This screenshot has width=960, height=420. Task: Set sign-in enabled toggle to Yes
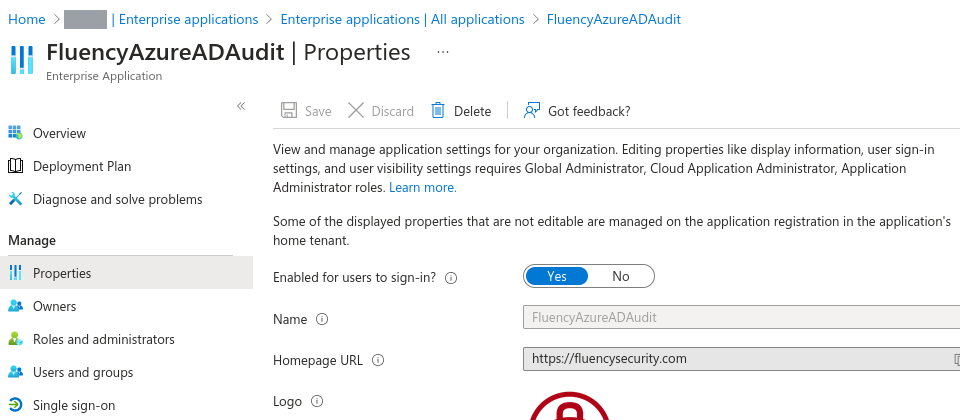[x=557, y=276]
